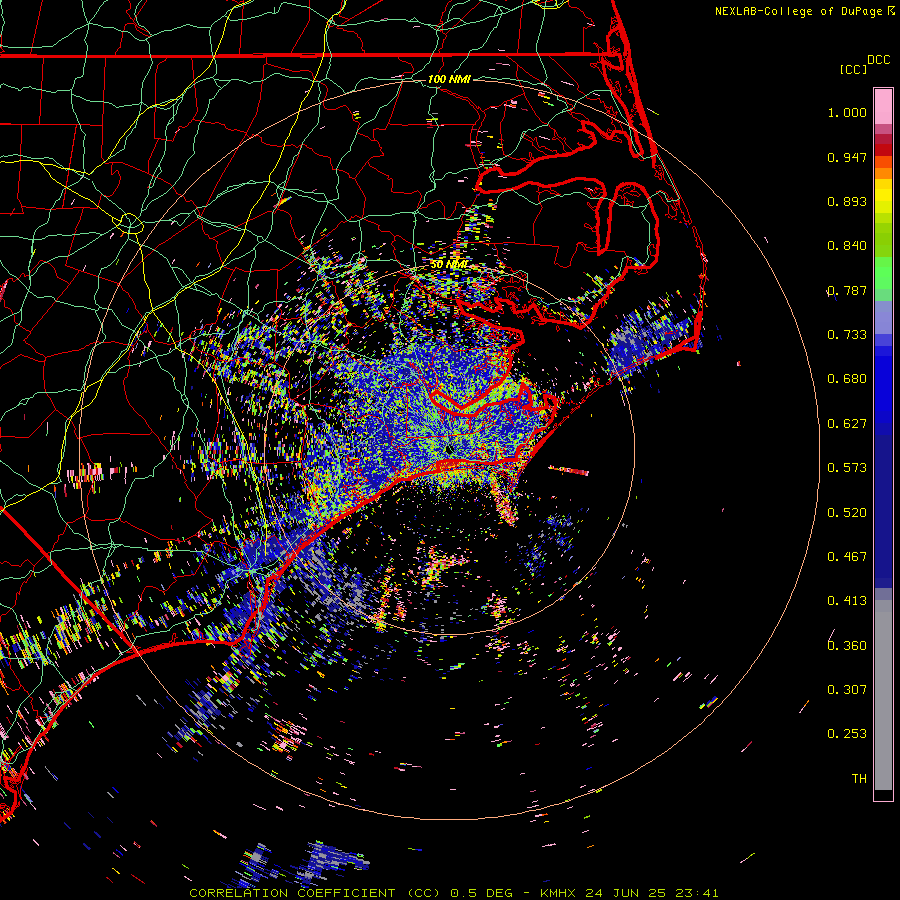The image size is (900, 900).
Task: Click the 0.573 legend value
Action: tap(847, 468)
